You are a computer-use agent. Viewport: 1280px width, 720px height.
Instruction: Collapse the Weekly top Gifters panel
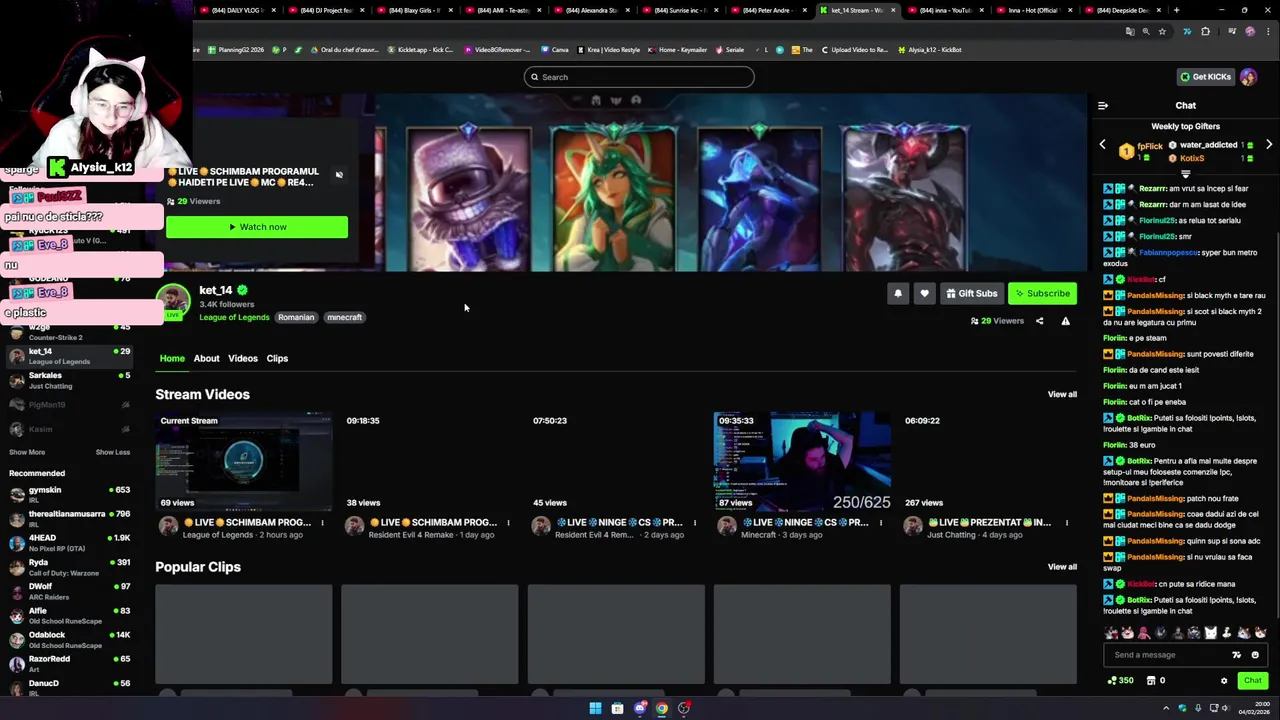pyautogui.click(x=1185, y=174)
